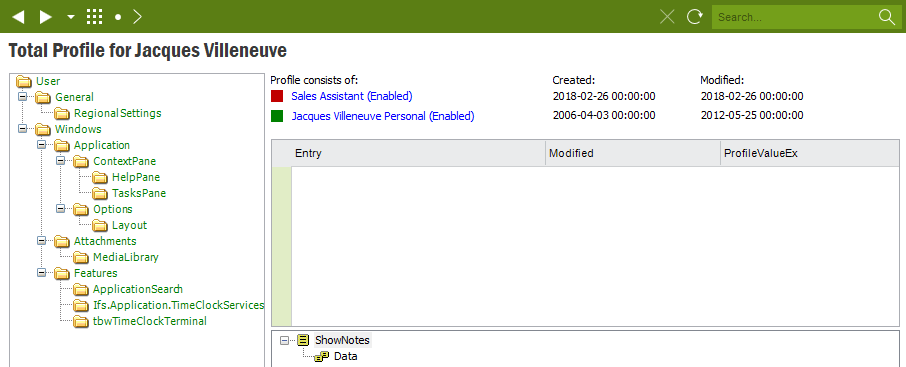Select the RegionalSettings folder
This screenshot has width=906, height=367.
tap(117, 113)
